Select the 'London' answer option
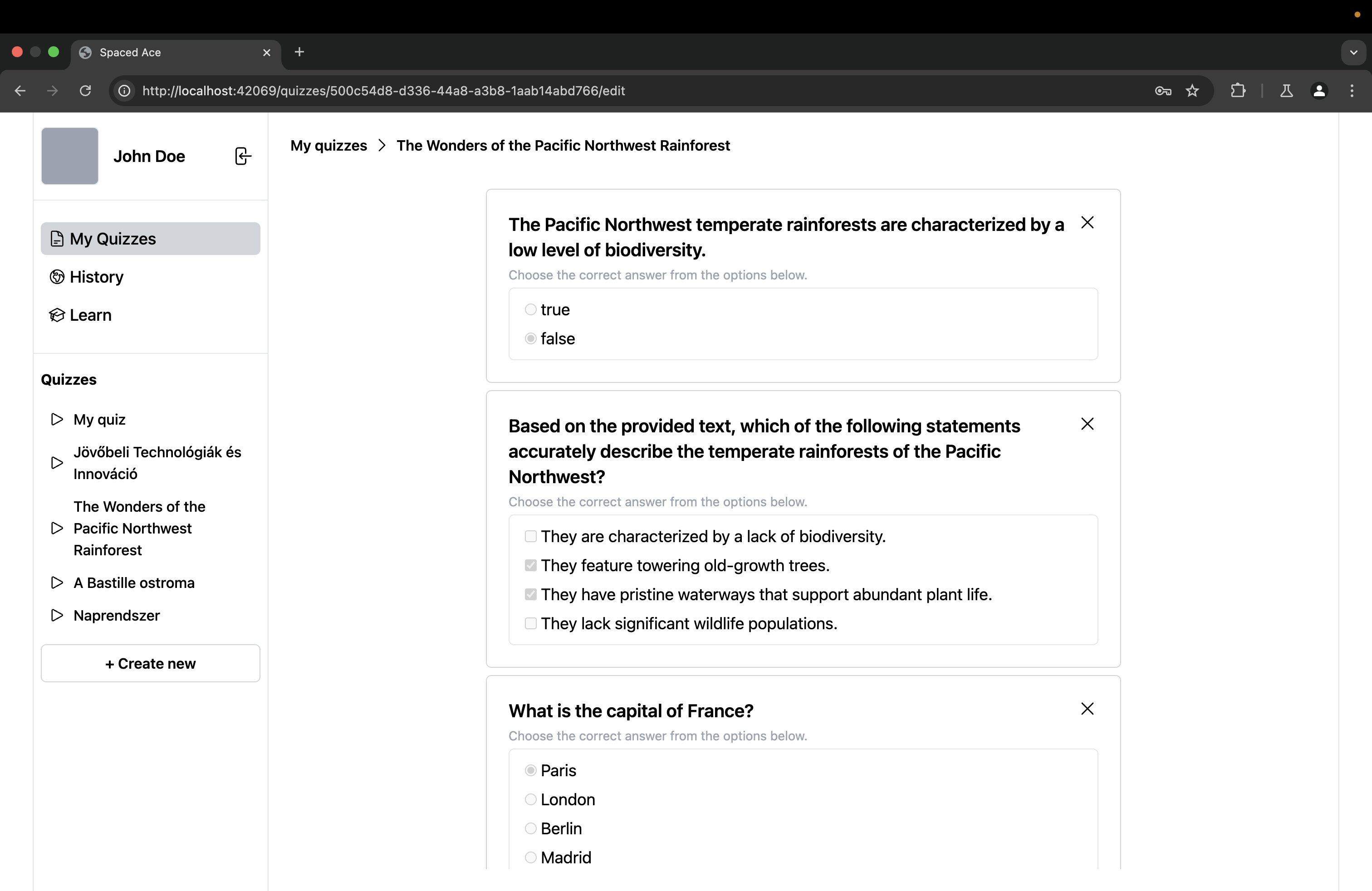 point(530,799)
